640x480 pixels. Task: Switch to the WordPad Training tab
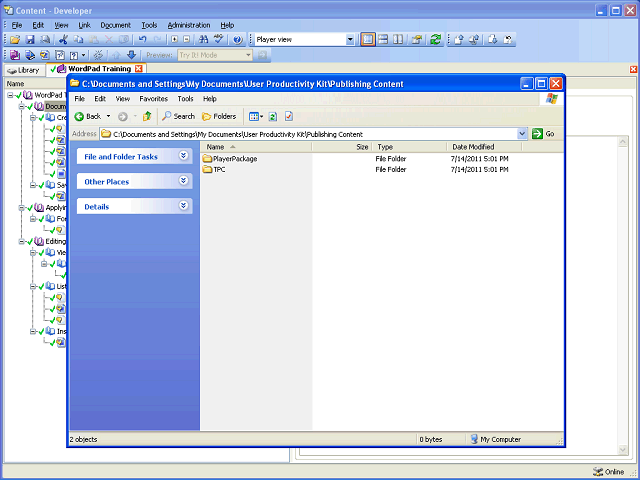point(99,69)
